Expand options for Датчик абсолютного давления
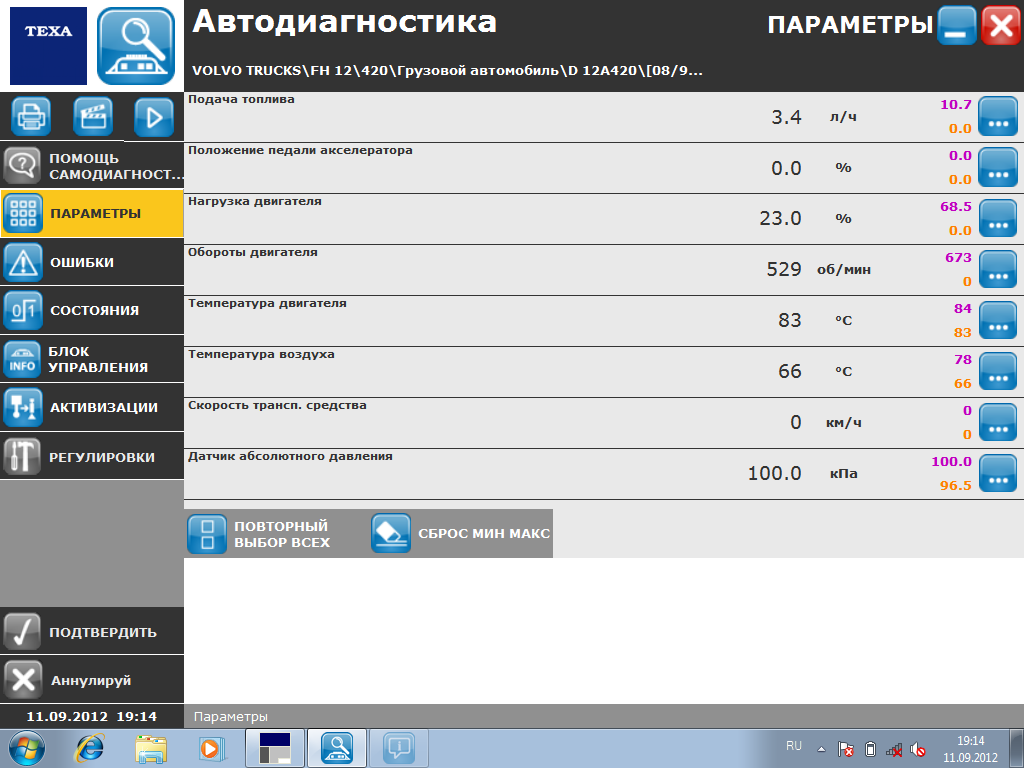 [x=995, y=473]
